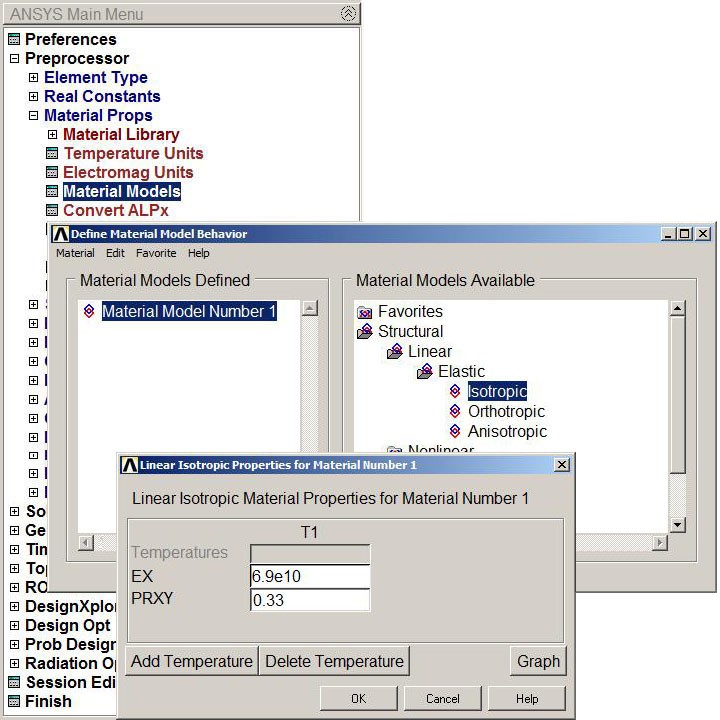Click the Preferences icon in main menu

point(14,40)
